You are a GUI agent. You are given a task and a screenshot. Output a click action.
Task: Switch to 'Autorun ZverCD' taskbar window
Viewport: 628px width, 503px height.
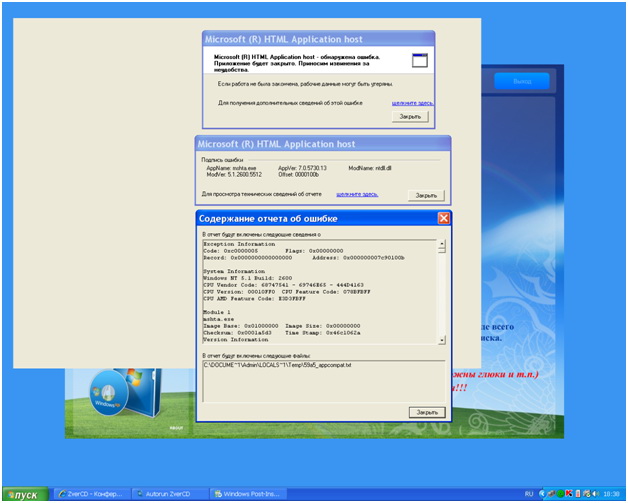pyautogui.click(x=171, y=494)
